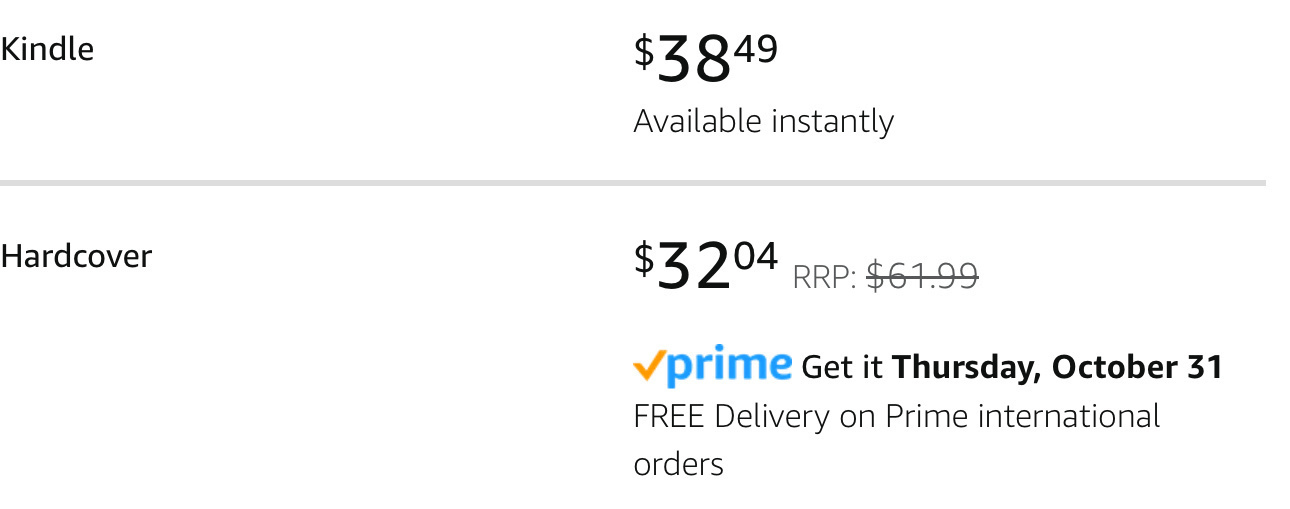Click the FREE Delivery on Prime international line

click(896, 416)
